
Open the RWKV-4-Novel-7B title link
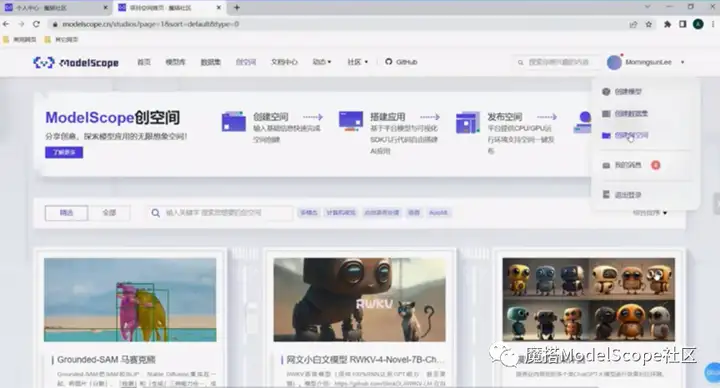[365, 360]
